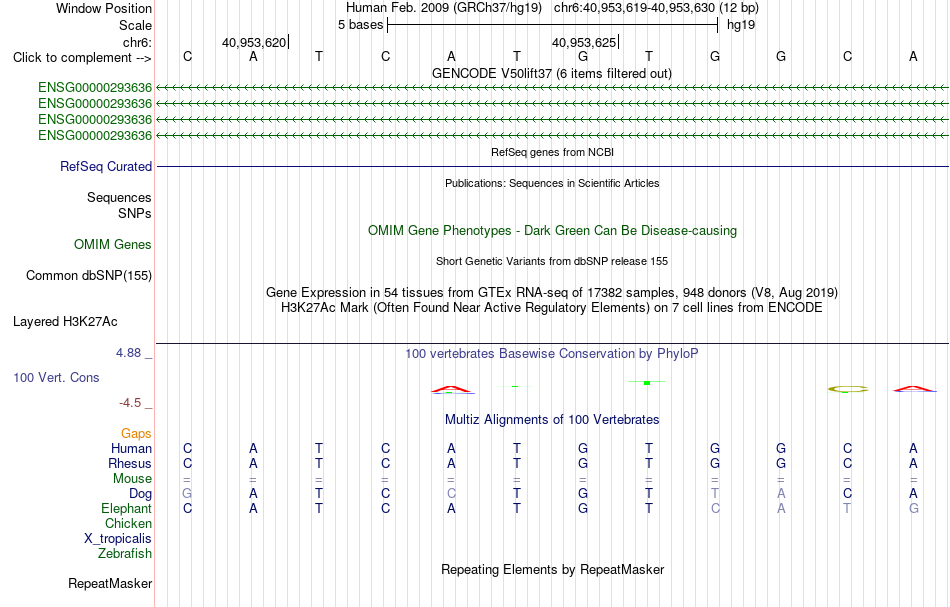Click the H3K27Ac Mark ENCODE track title
Screen dimensions: 950x607
552,308
